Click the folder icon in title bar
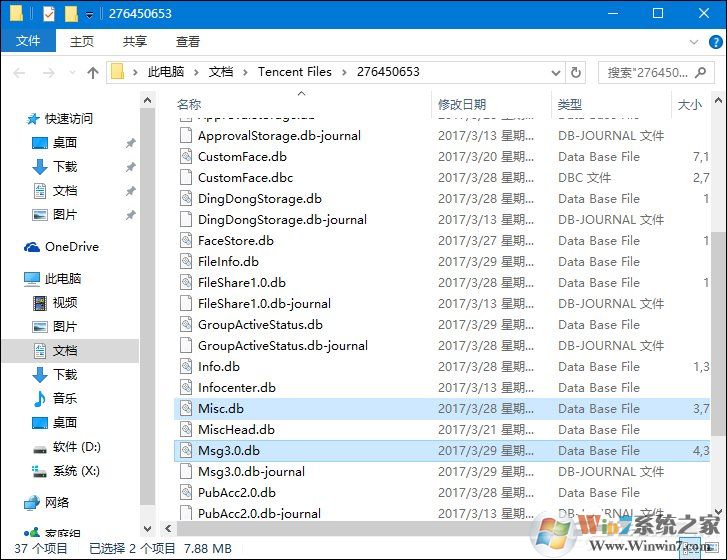The width and height of the screenshot is (727, 560). tap(16, 13)
